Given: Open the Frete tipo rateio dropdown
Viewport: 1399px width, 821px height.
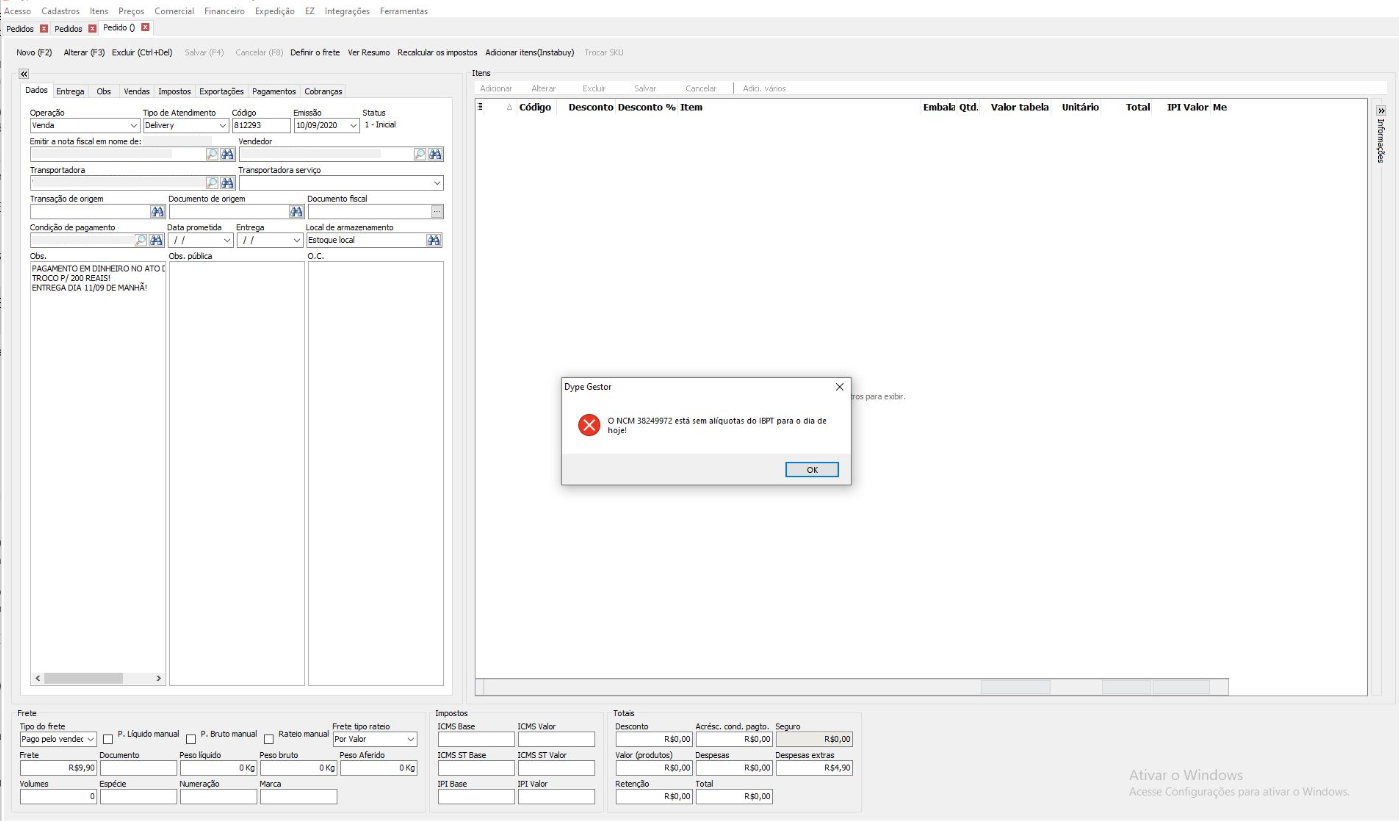Looking at the screenshot, I should point(410,739).
